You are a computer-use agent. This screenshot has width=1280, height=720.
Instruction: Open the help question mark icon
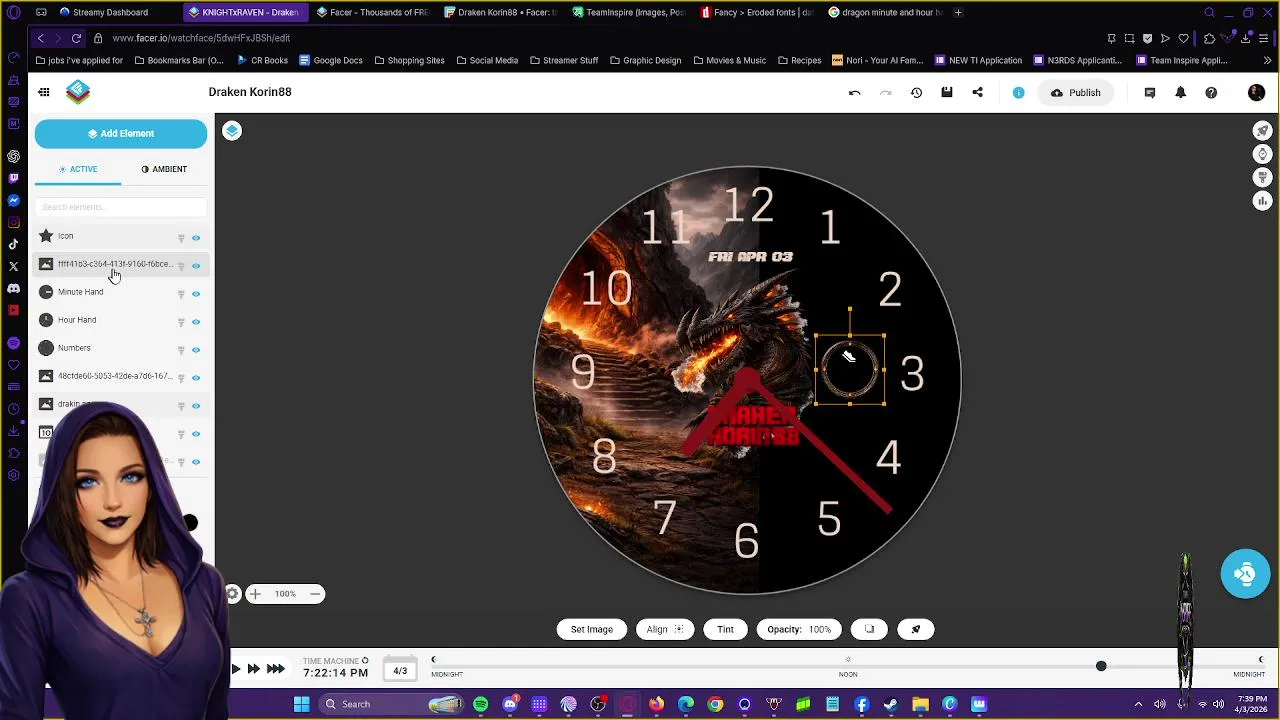point(1211,92)
